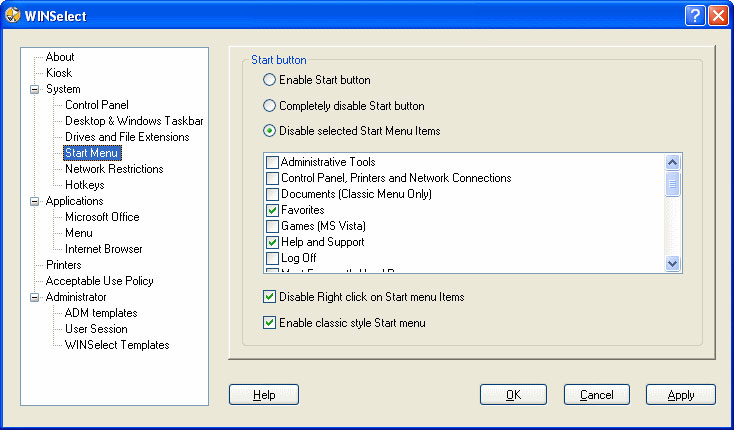Collapse the Applications tree node

(35, 201)
